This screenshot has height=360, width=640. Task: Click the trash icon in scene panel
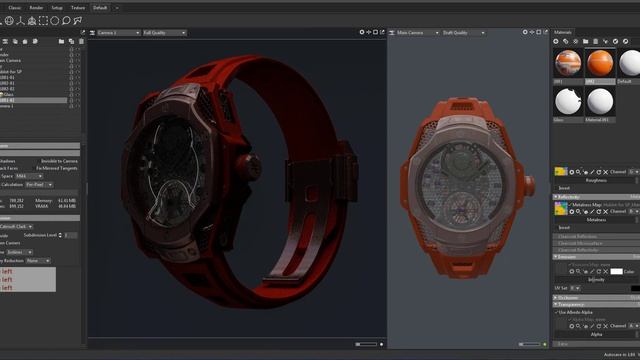(x=81, y=41)
